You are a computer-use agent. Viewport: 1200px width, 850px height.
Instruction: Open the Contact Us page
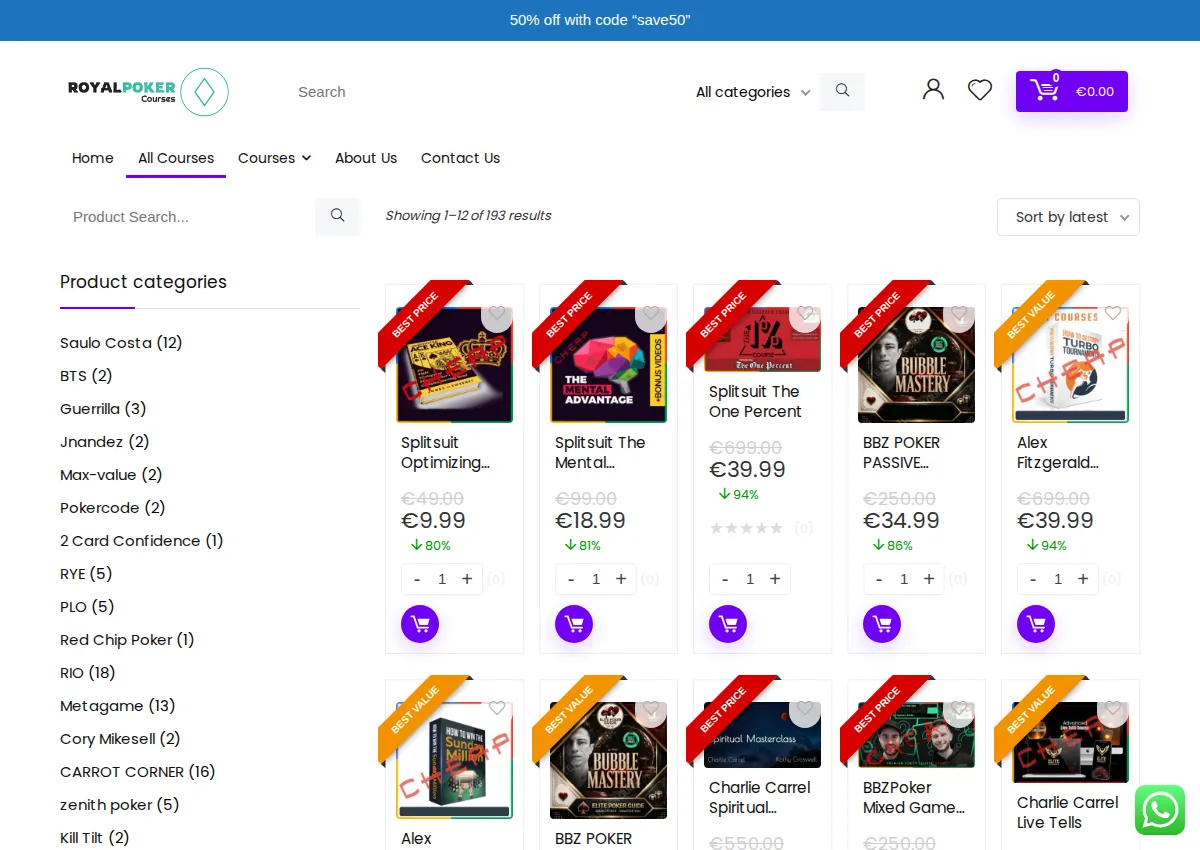[x=460, y=158]
